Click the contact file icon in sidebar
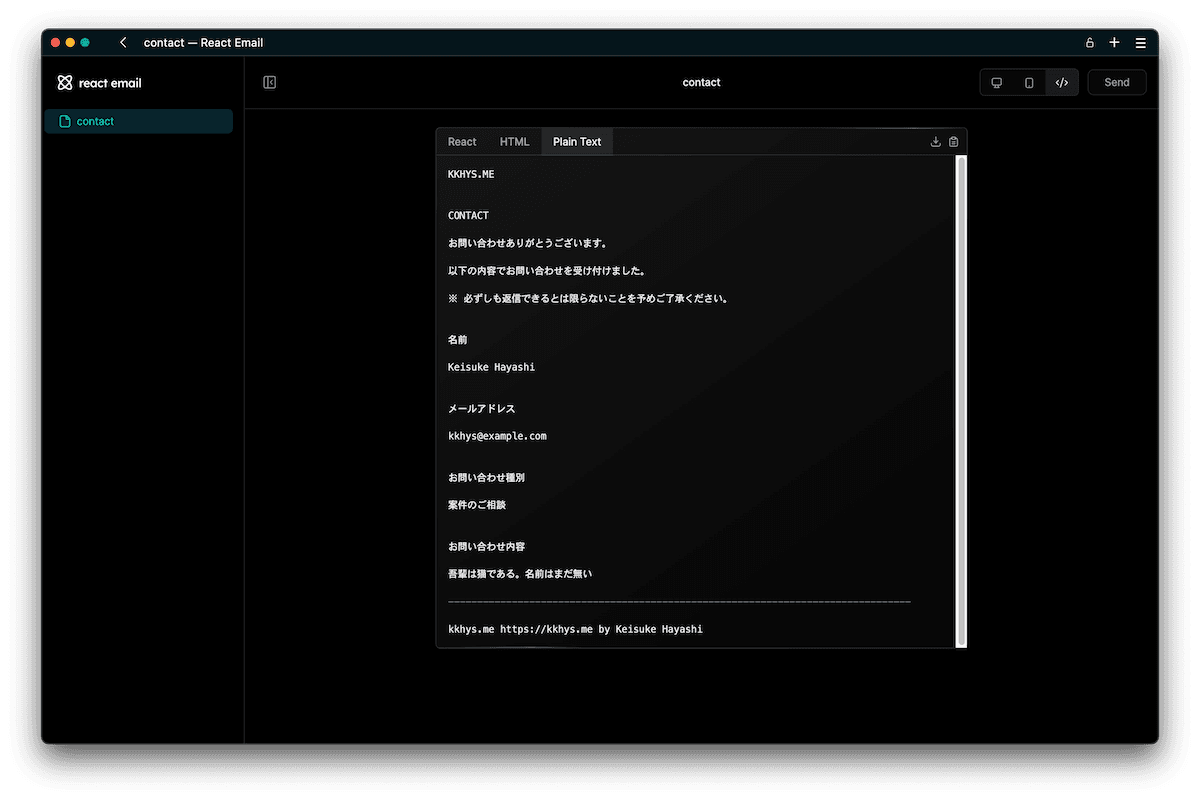Image resolution: width=1200 pixels, height=800 pixels. [x=64, y=120]
